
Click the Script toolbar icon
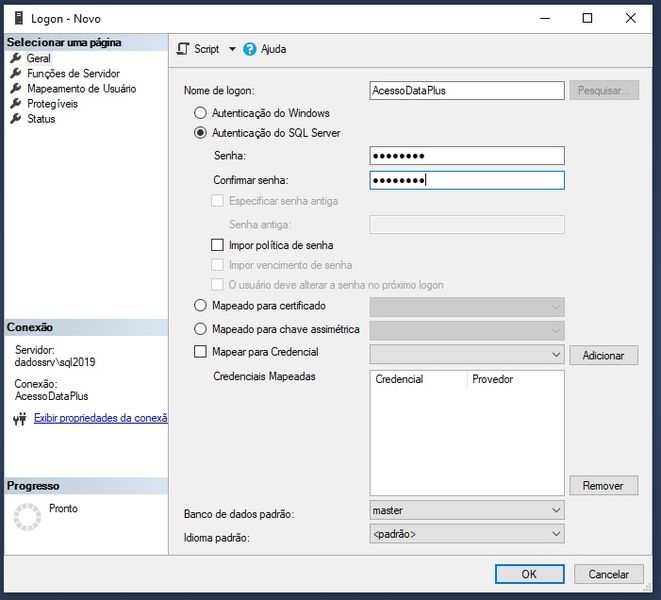pyautogui.click(x=183, y=49)
